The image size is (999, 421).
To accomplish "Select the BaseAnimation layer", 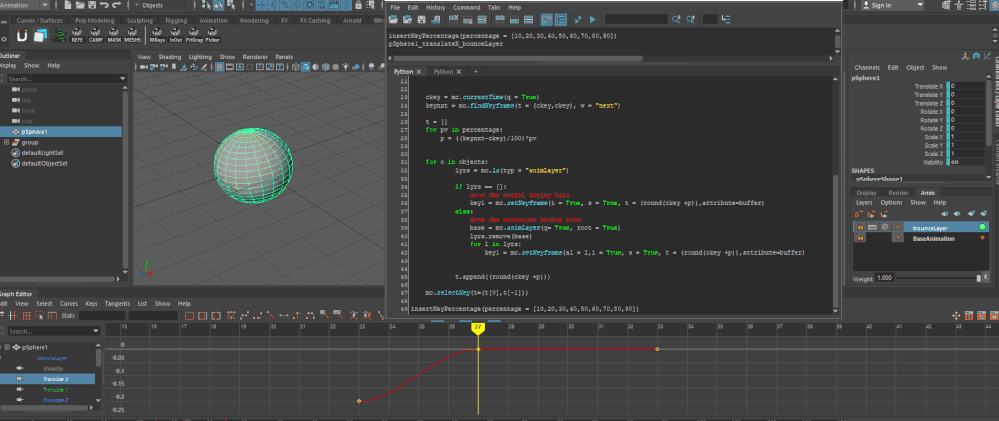I will [x=933, y=238].
